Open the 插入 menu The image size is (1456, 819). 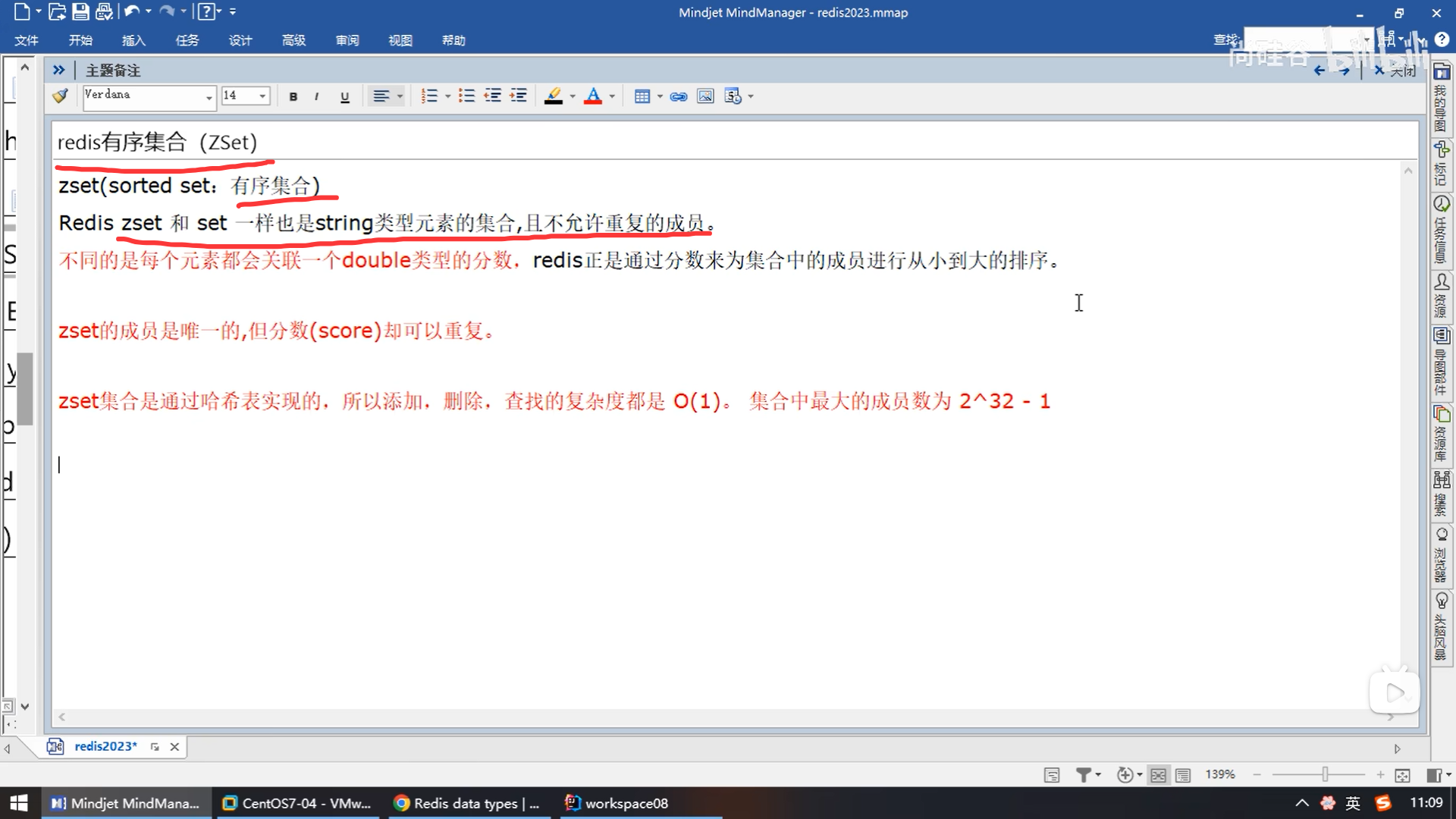pyautogui.click(x=133, y=40)
